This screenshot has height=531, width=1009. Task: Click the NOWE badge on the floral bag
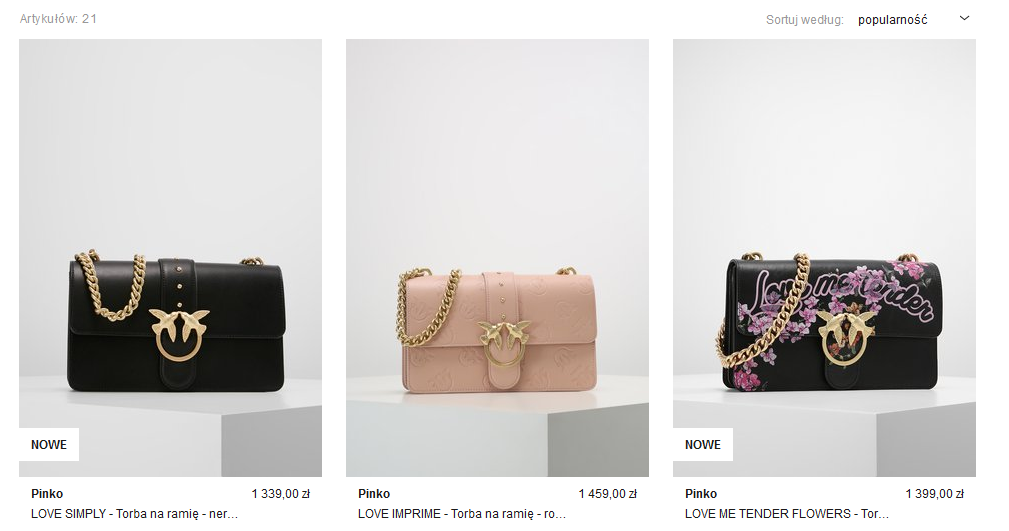[x=703, y=445]
